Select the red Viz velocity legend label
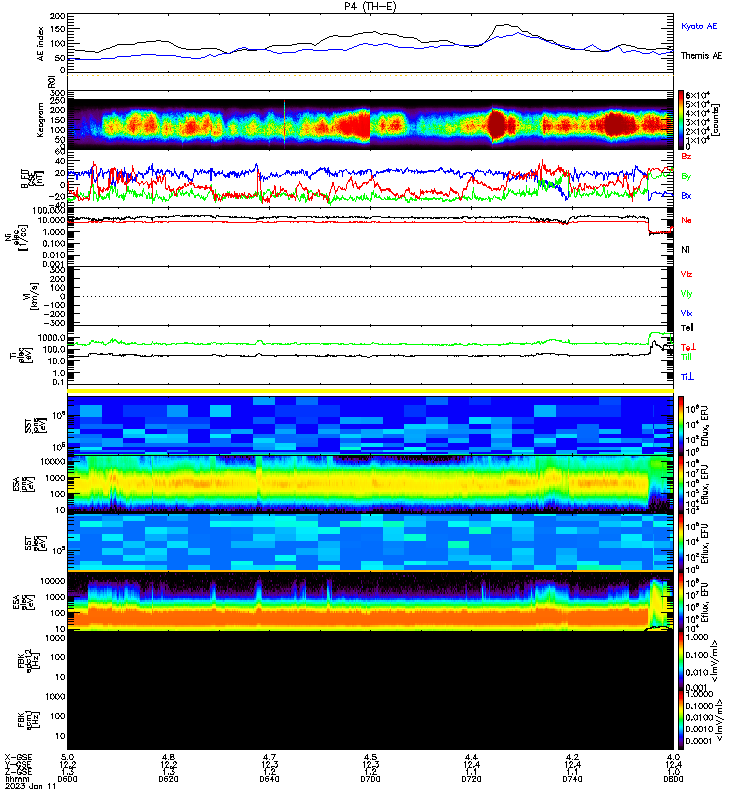Screen dimensions: 750x800 click(x=686, y=274)
